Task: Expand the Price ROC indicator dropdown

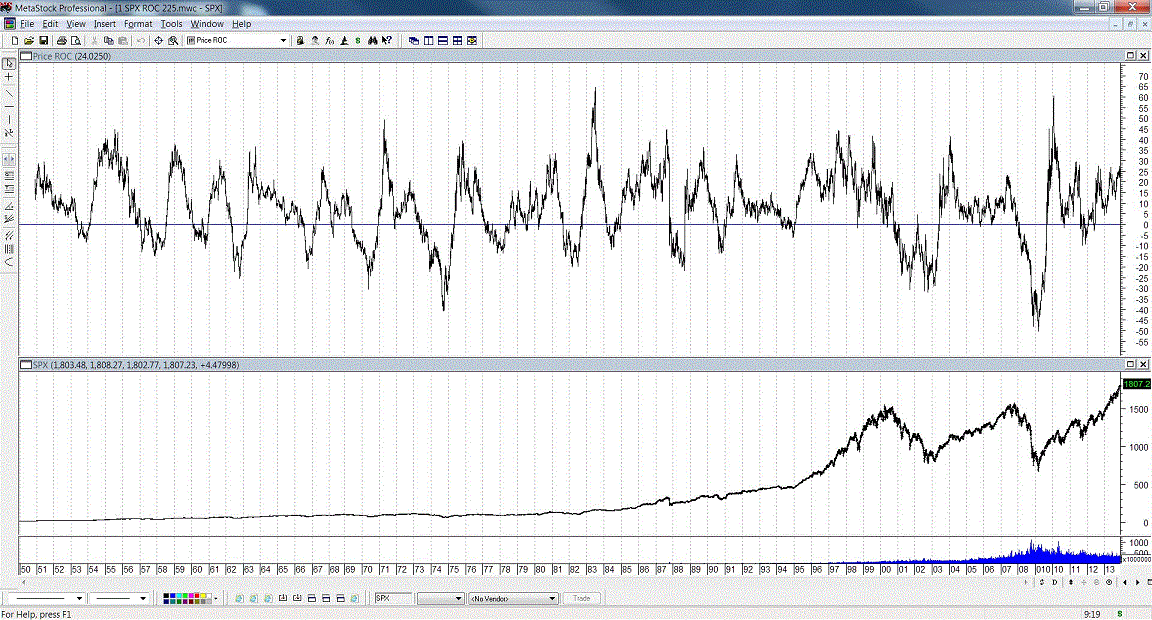Action: coord(283,40)
